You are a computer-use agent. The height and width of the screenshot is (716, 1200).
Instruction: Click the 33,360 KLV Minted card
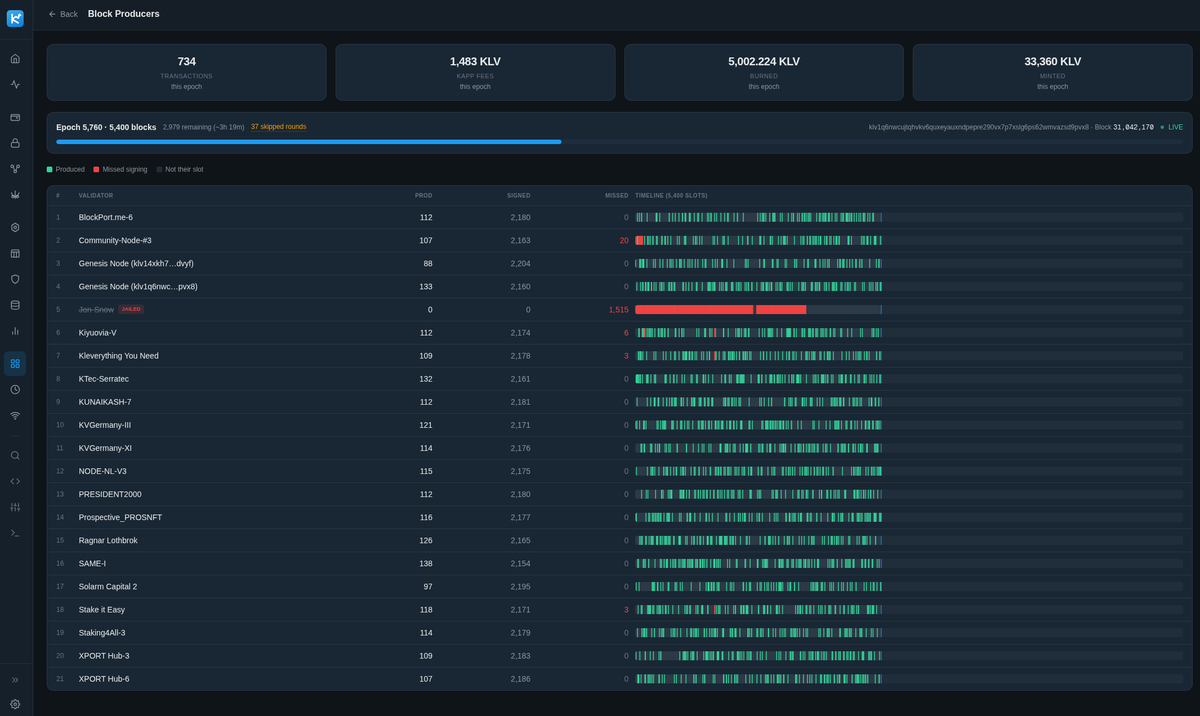[x=1052, y=72]
